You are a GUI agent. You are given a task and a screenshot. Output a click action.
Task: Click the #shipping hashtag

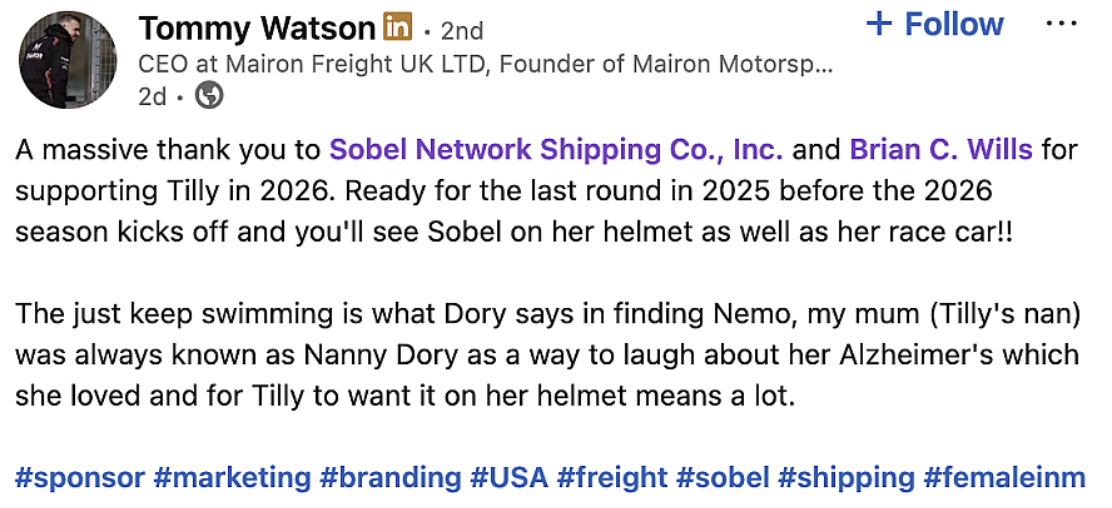coord(846,477)
